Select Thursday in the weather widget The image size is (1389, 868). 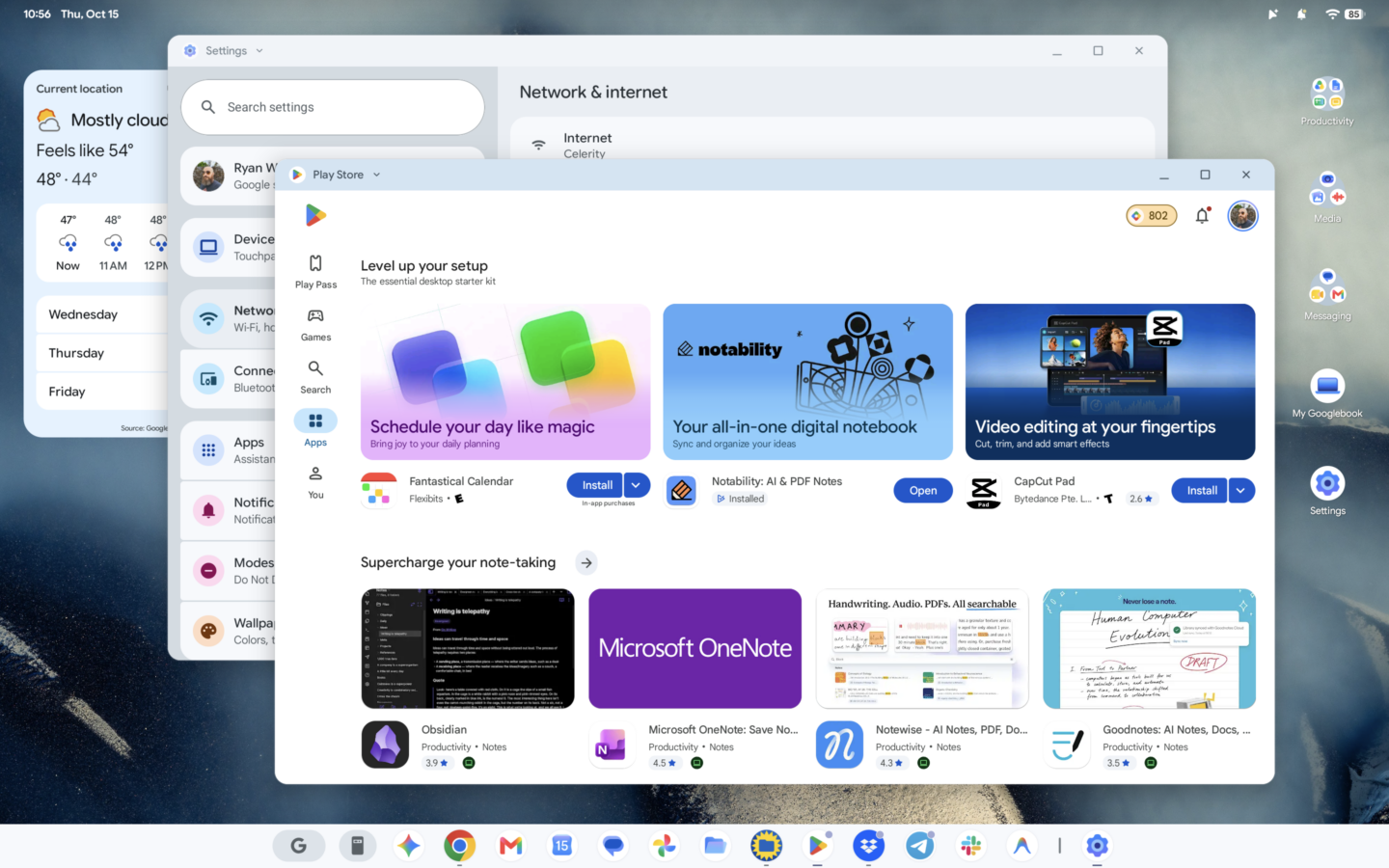coord(102,353)
